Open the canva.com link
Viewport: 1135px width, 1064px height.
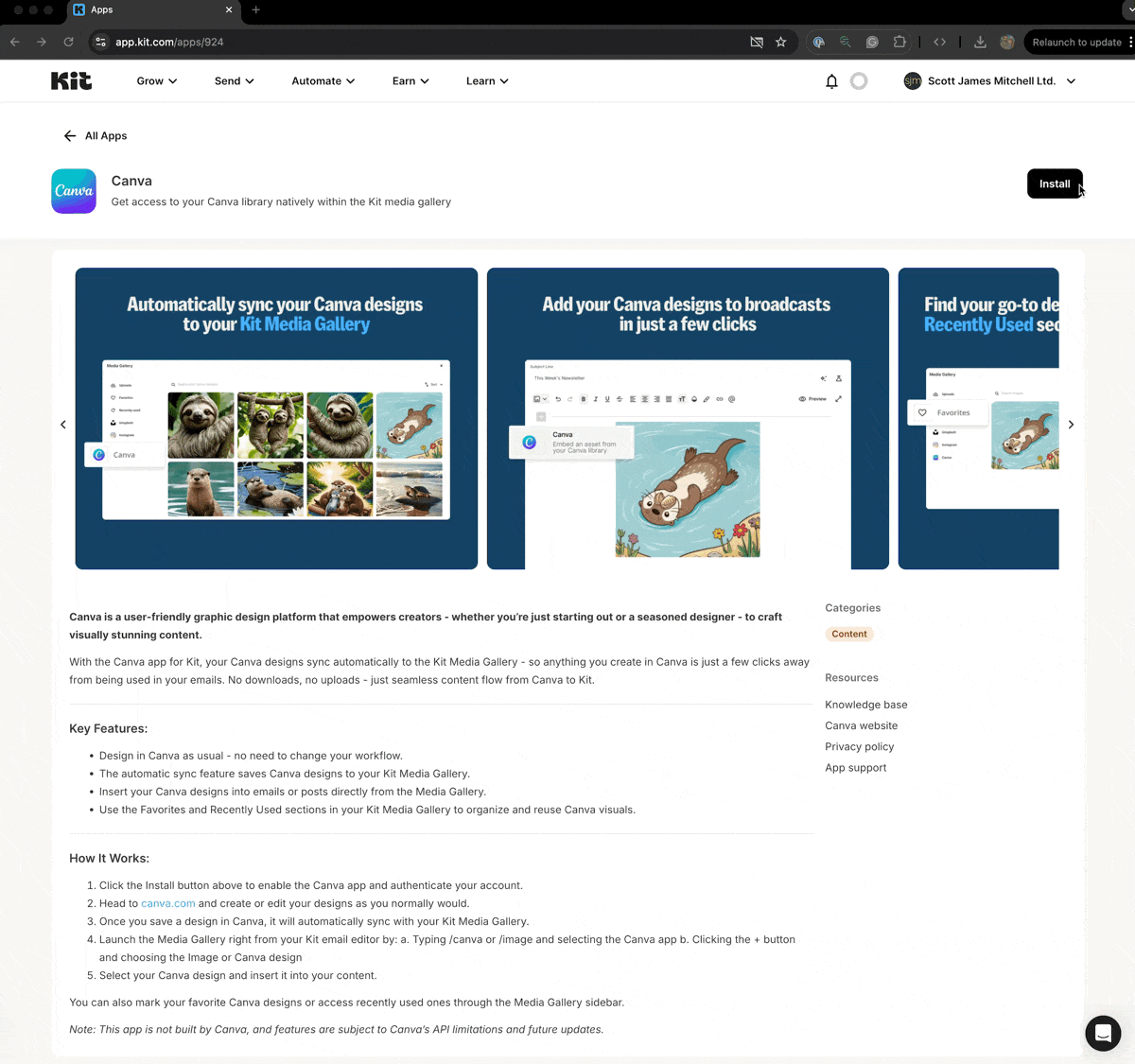168,903
